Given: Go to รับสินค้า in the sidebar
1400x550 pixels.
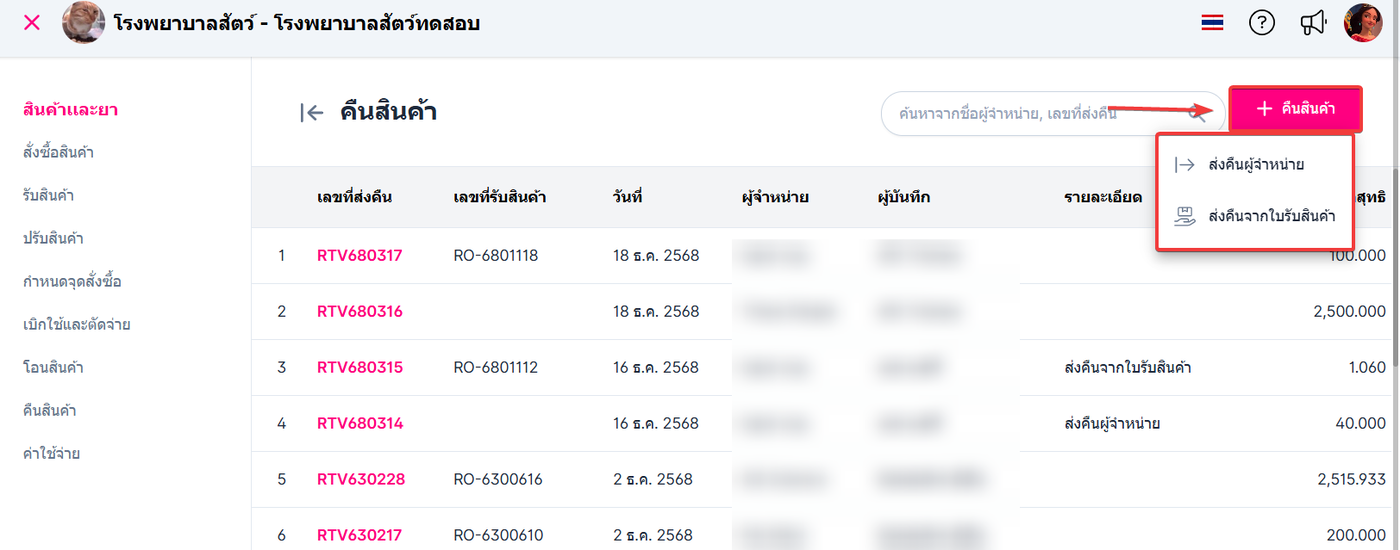Looking at the screenshot, I should (48, 195).
